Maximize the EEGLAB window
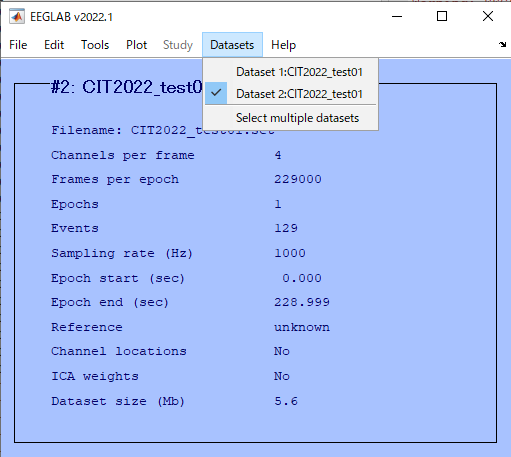 442,16
